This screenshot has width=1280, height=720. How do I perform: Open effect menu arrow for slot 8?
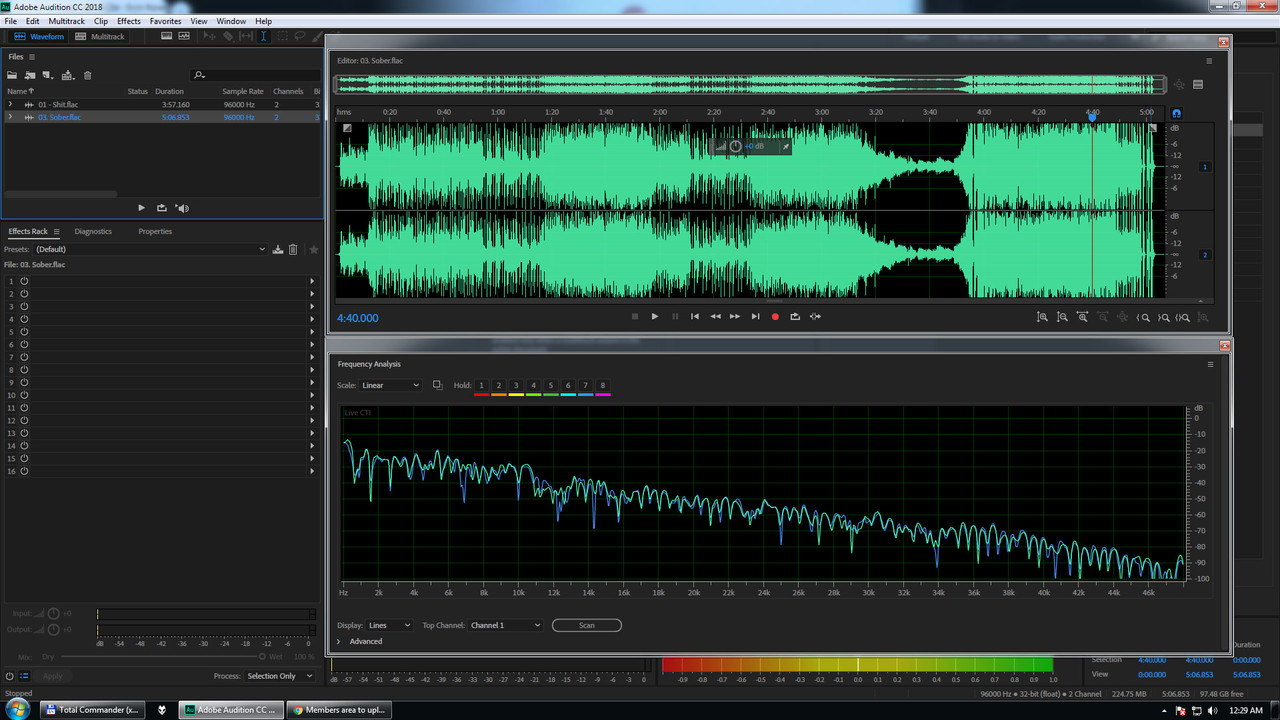point(312,369)
